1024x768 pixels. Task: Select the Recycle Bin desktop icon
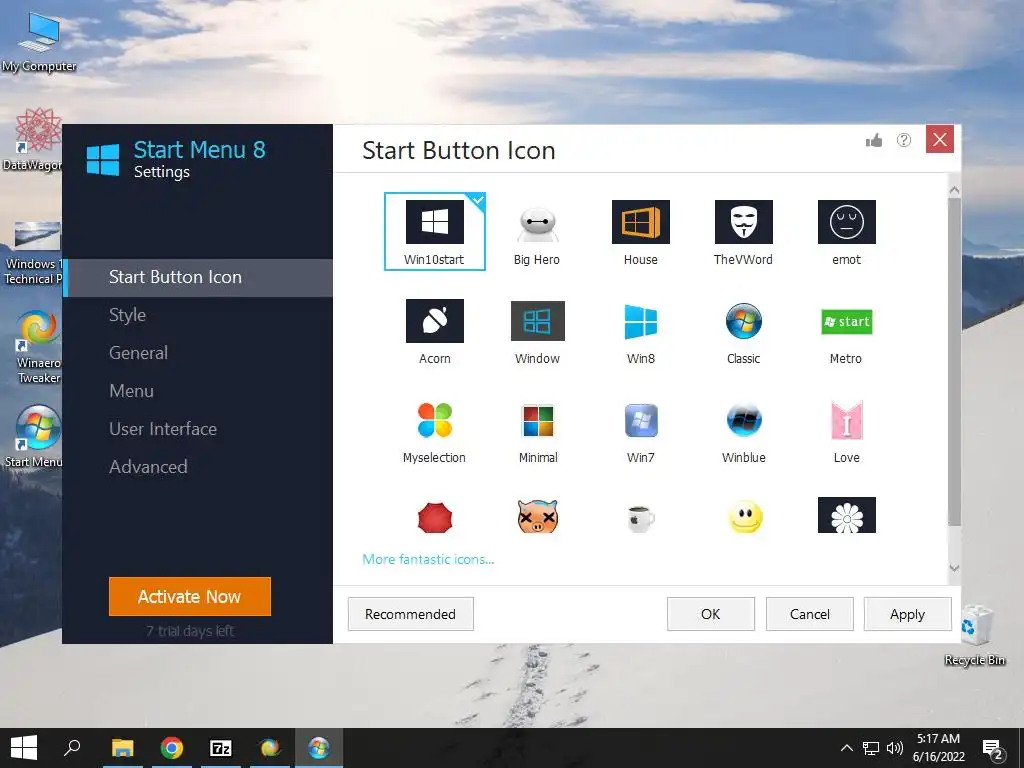coord(975,637)
